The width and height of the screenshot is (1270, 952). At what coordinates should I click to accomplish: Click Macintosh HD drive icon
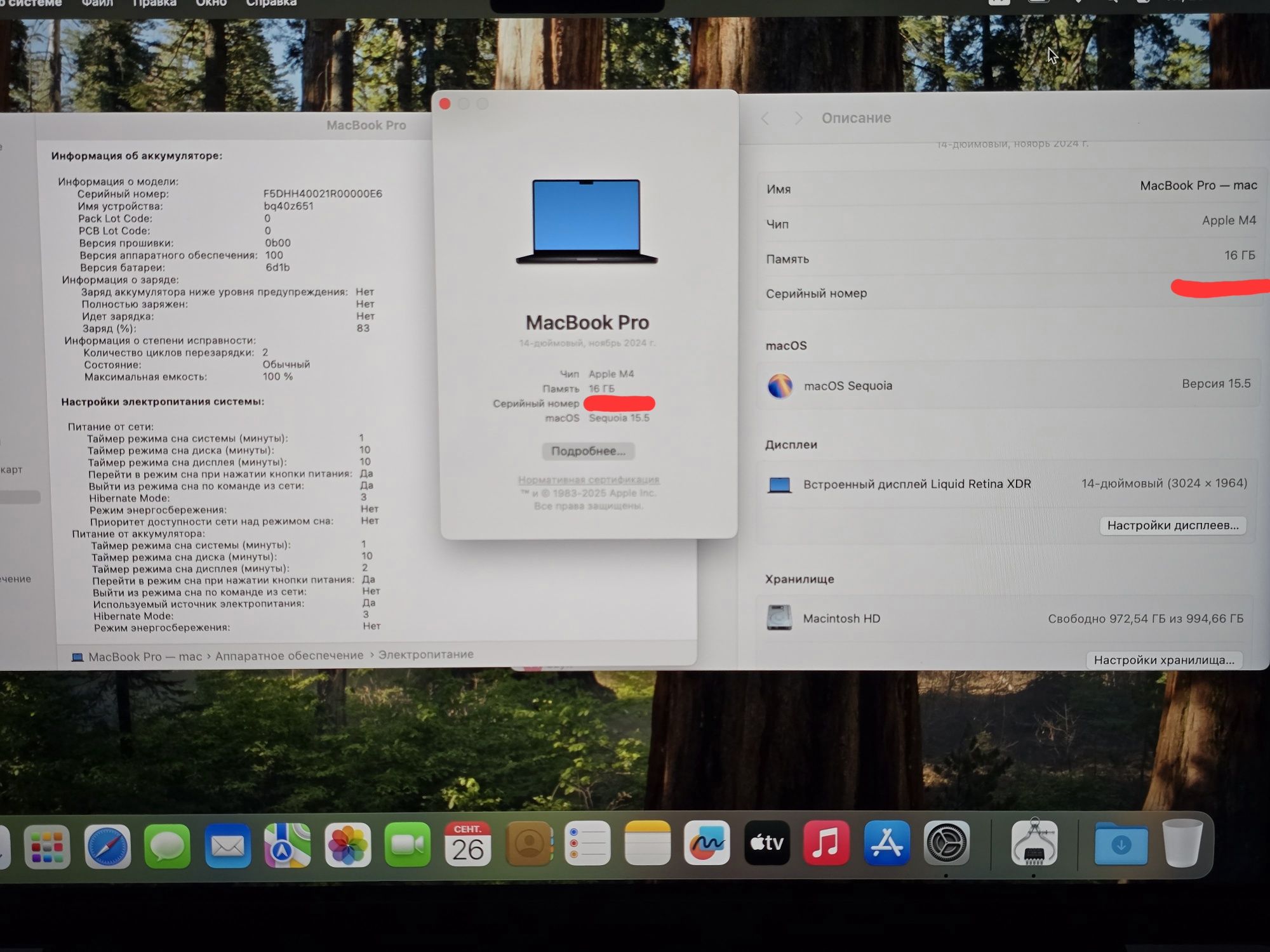[x=779, y=618]
